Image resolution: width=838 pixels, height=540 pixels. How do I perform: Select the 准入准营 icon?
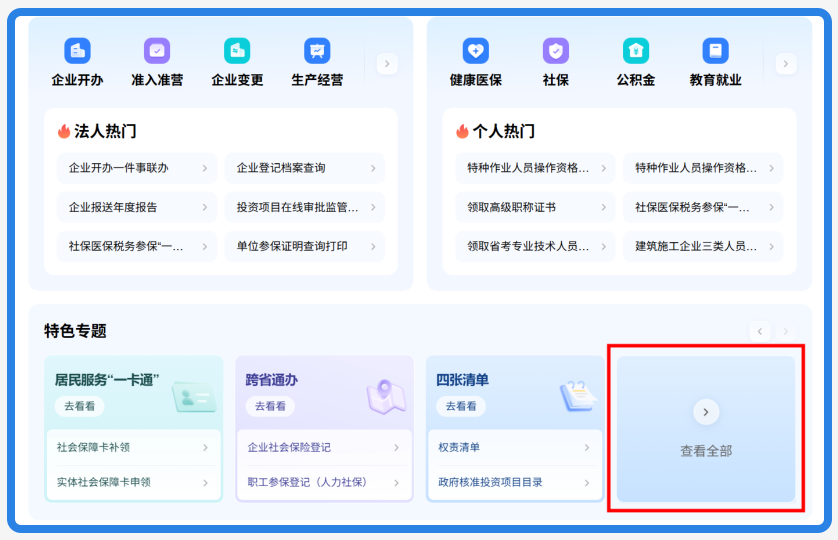[157, 51]
